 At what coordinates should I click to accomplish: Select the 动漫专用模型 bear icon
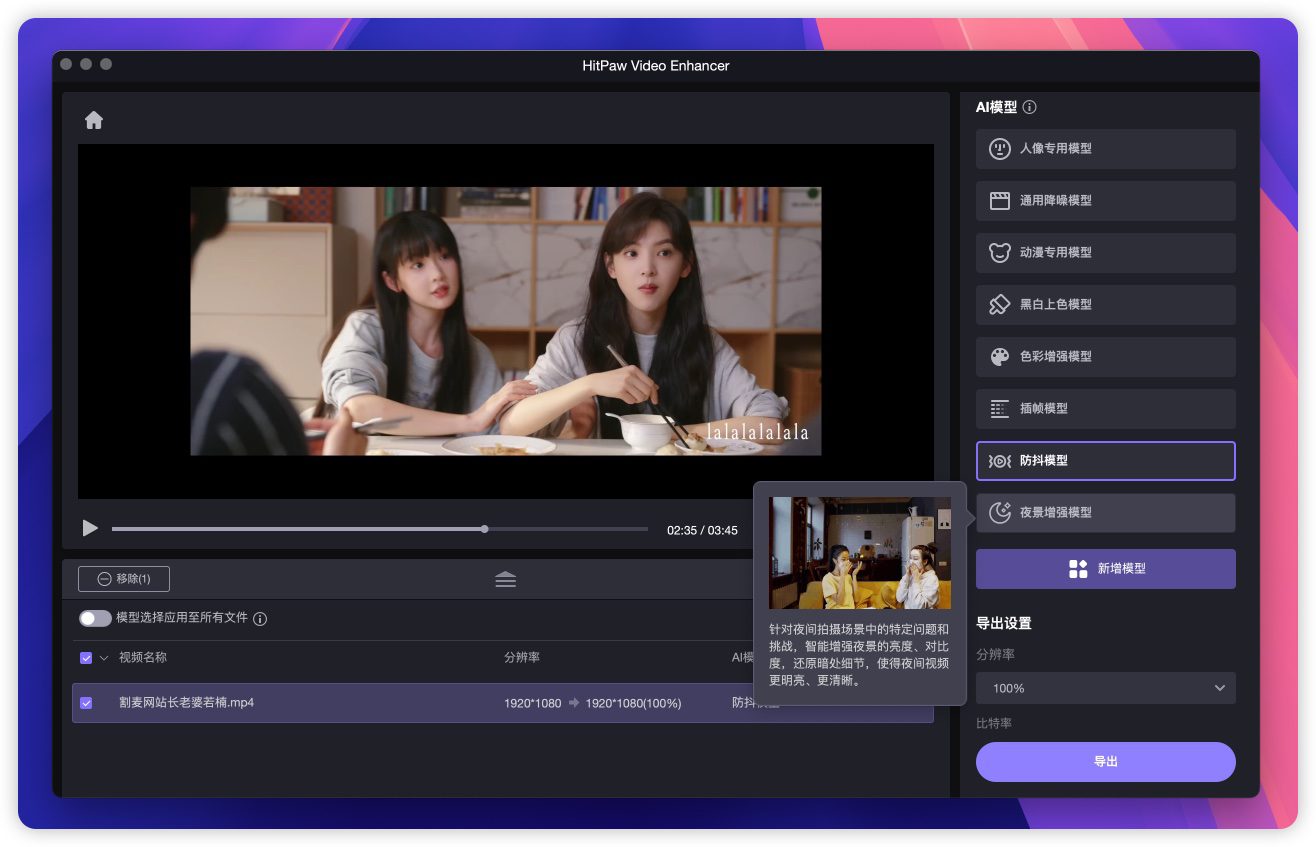point(999,253)
